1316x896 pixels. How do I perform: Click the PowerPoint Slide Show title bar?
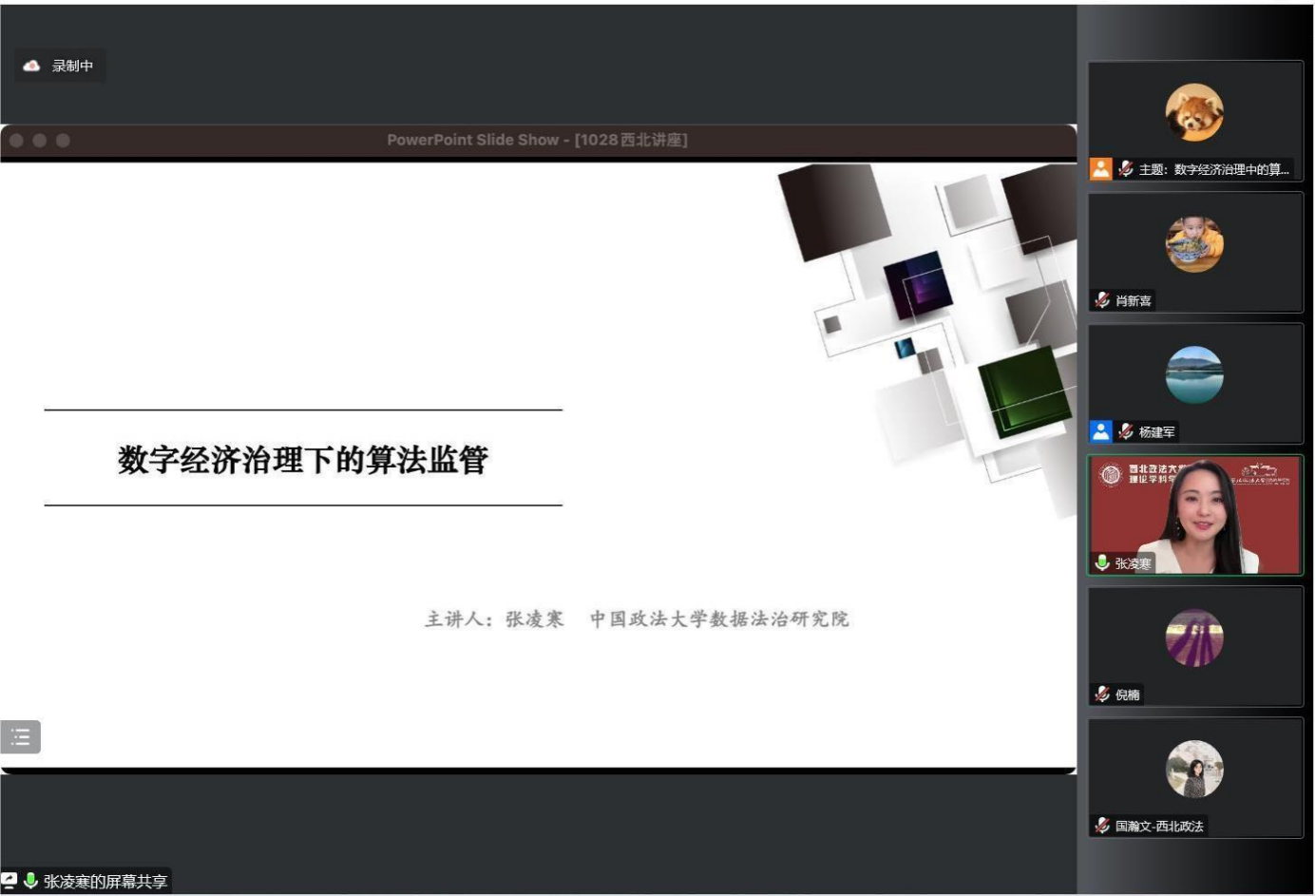tap(537, 140)
